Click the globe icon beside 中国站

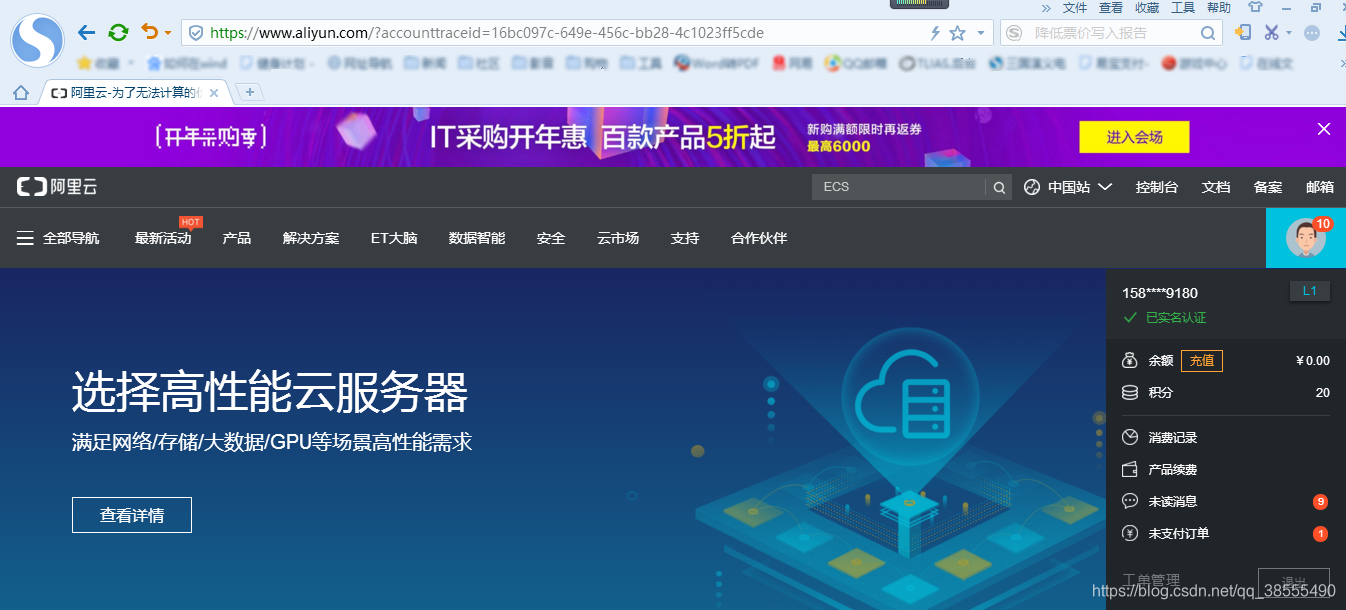pos(1032,187)
